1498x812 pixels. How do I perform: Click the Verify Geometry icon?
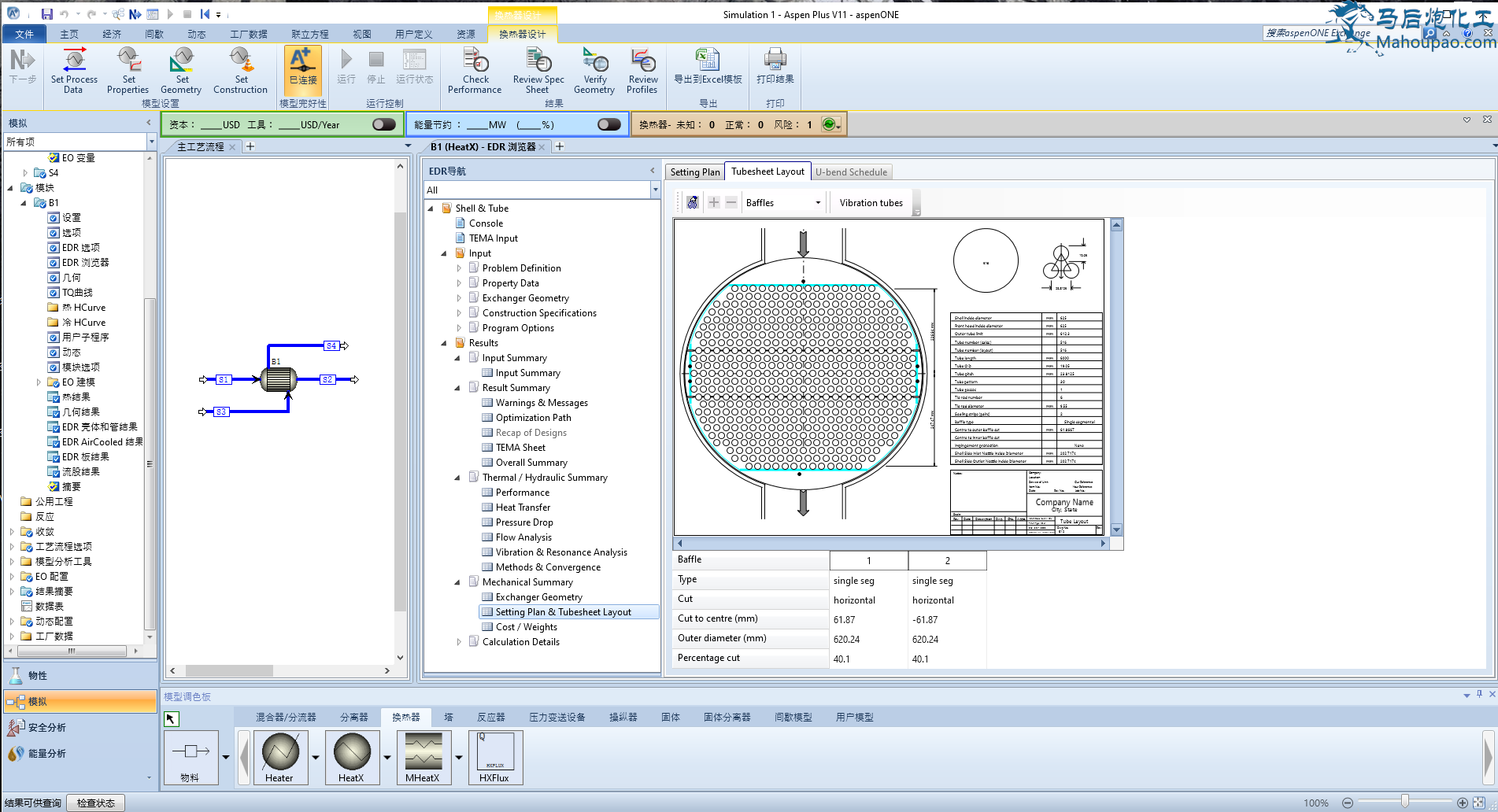coord(594,71)
